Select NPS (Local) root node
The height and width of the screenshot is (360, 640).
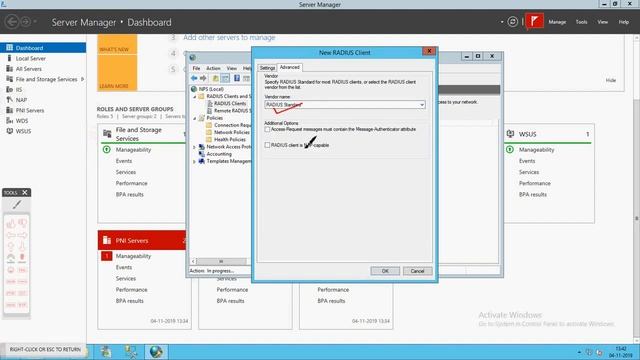[x=211, y=89]
